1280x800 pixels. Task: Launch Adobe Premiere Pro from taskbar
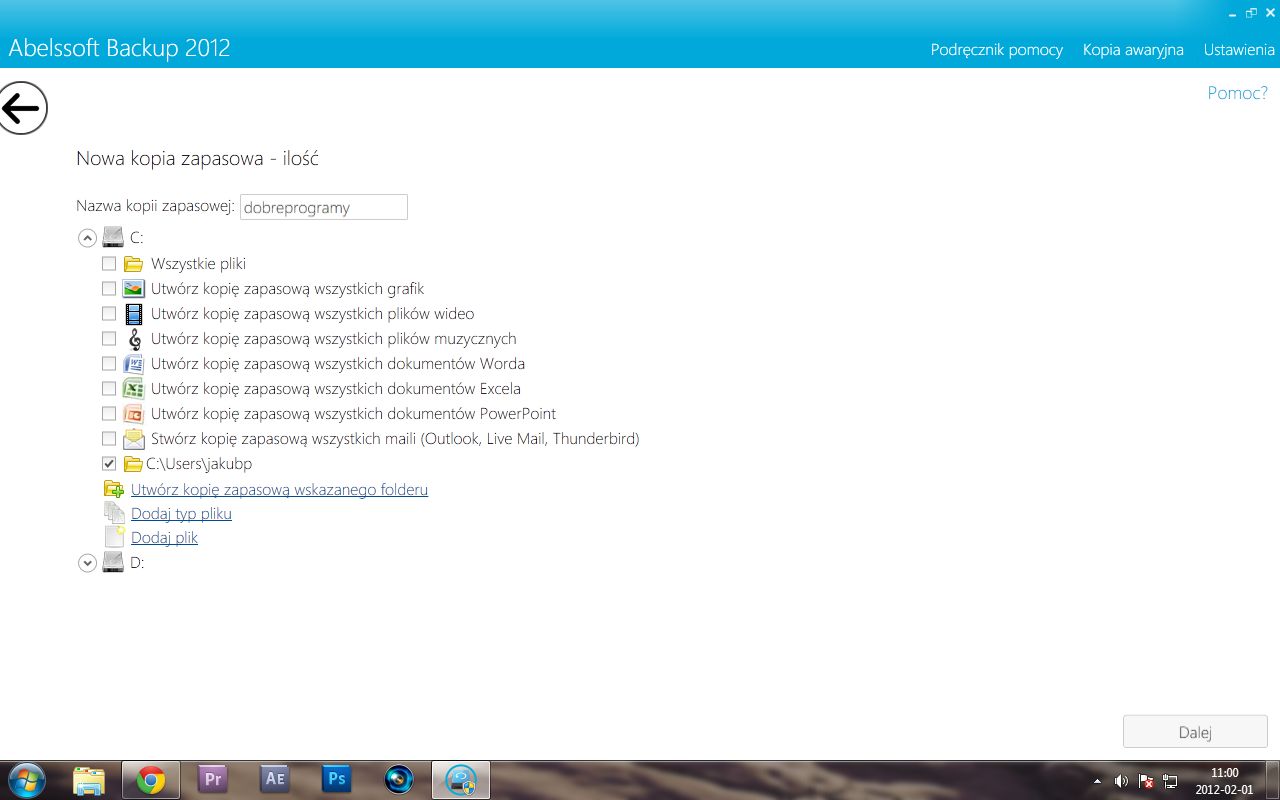pyautogui.click(x=213, y=779)
